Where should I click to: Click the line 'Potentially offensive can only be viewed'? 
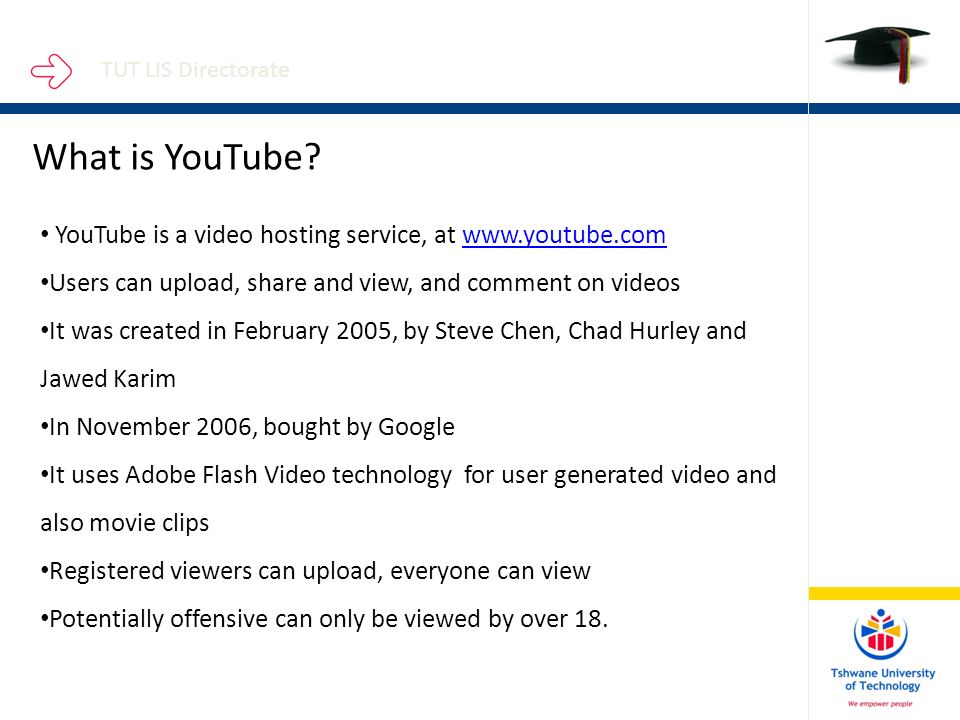[324, 619]
